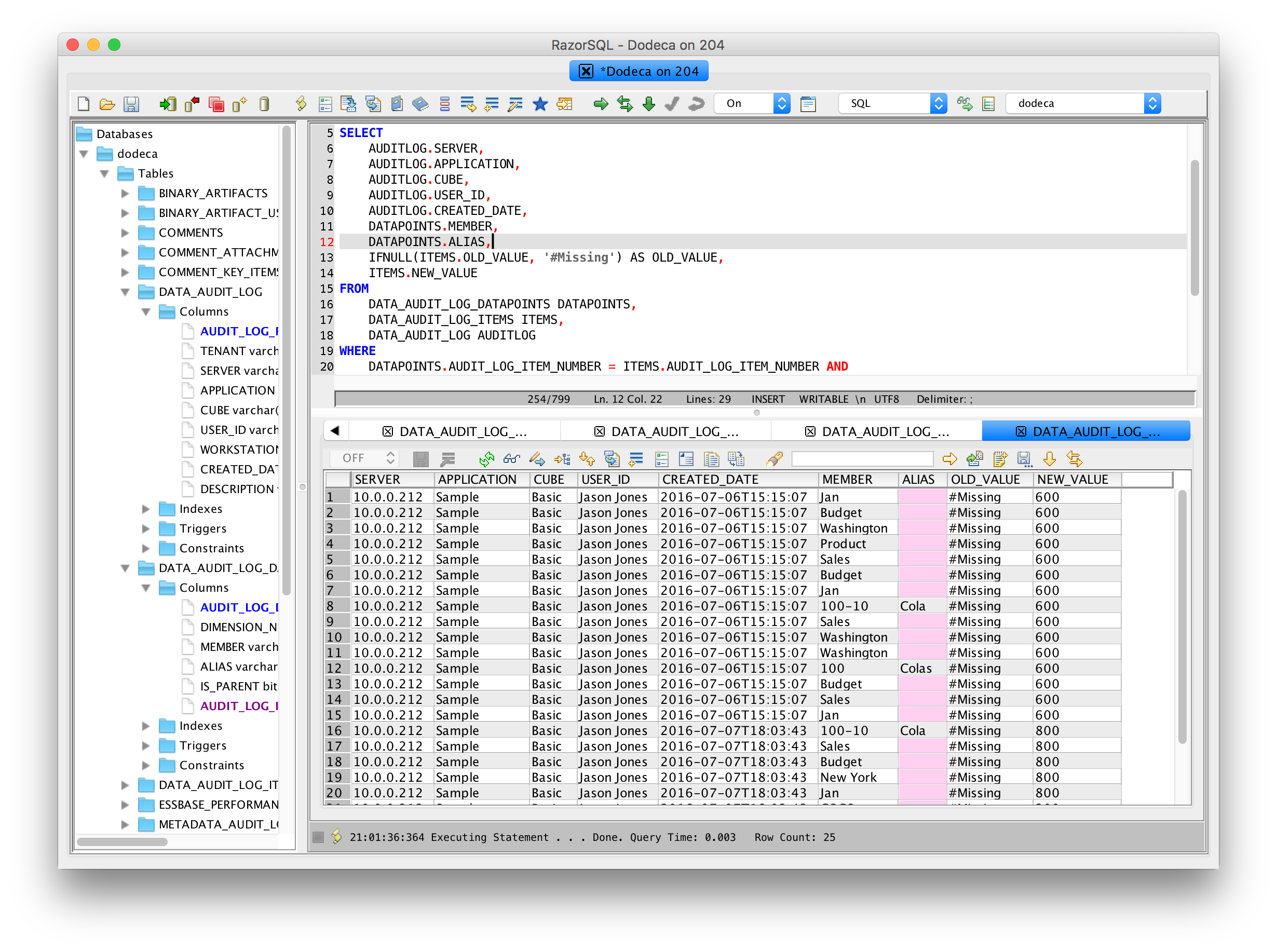Toggle the OFF edit-mode selector in results

tap(365, 458)
